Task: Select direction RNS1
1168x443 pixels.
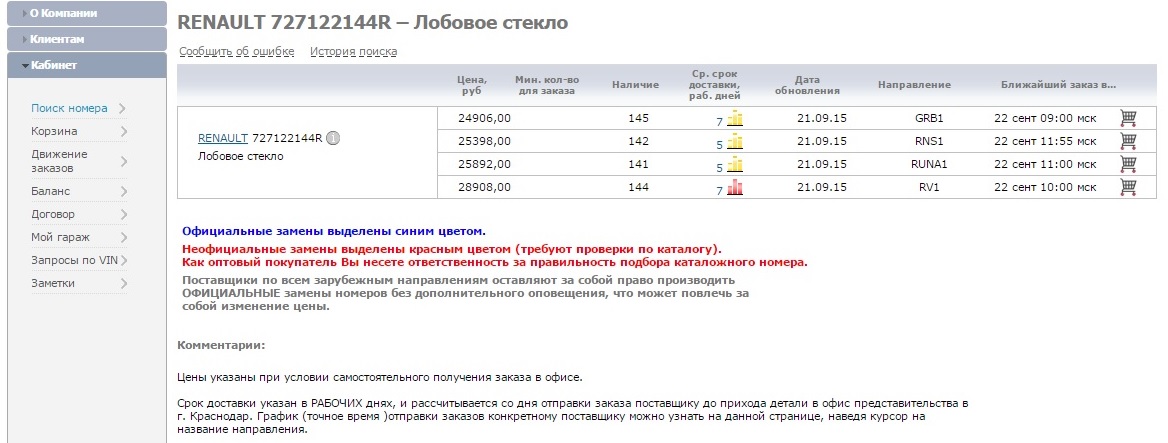Action: click(x=929, y=141)
